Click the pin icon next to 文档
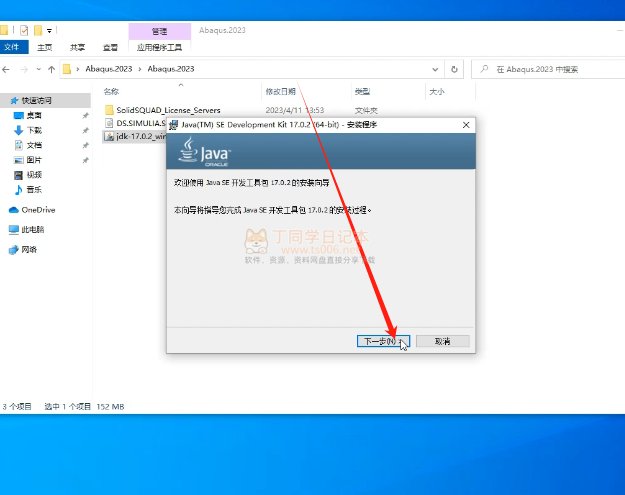The width and height of the screenshot is (625, 495). coord(85,145)
